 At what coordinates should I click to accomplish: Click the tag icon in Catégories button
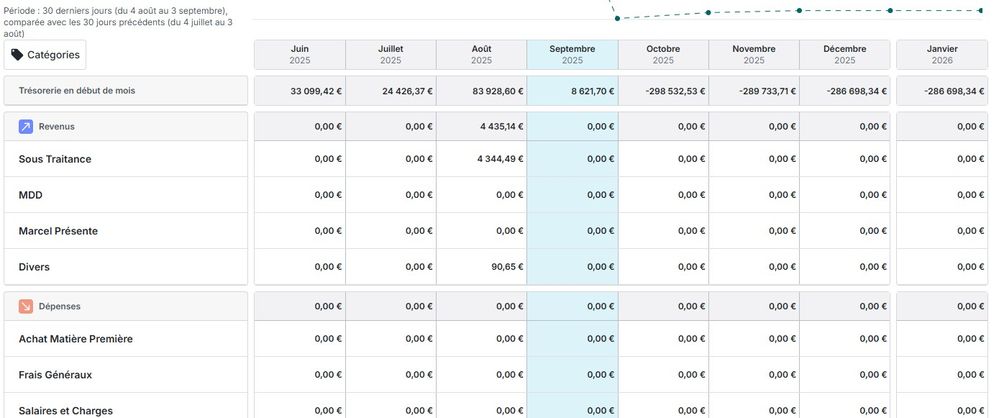tap(17, 55)
